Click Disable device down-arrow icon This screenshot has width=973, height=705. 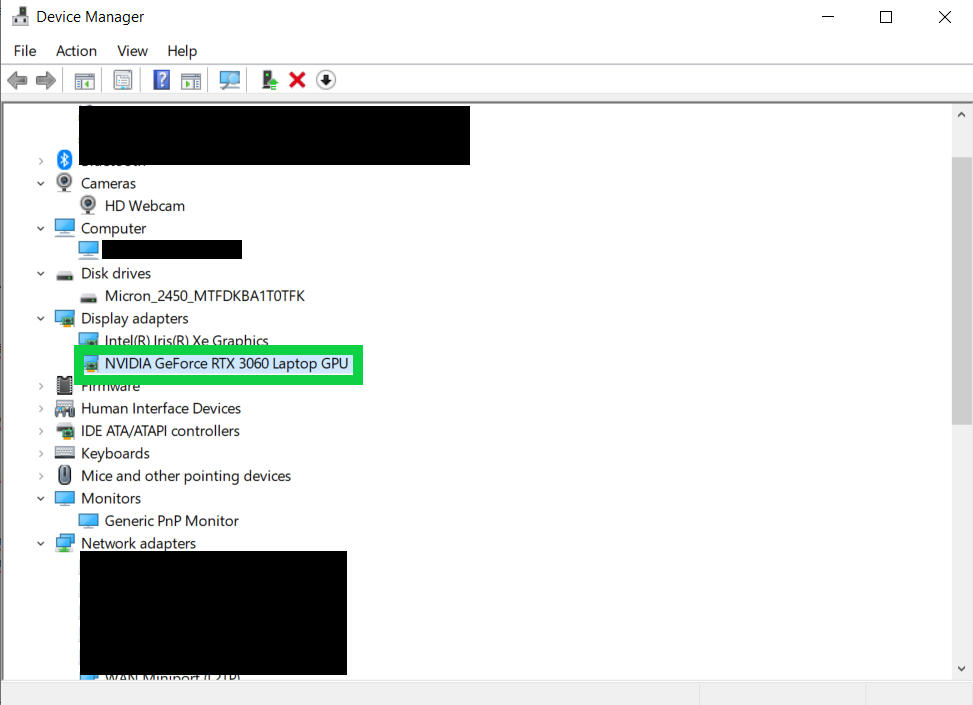[x=326, y=80]
